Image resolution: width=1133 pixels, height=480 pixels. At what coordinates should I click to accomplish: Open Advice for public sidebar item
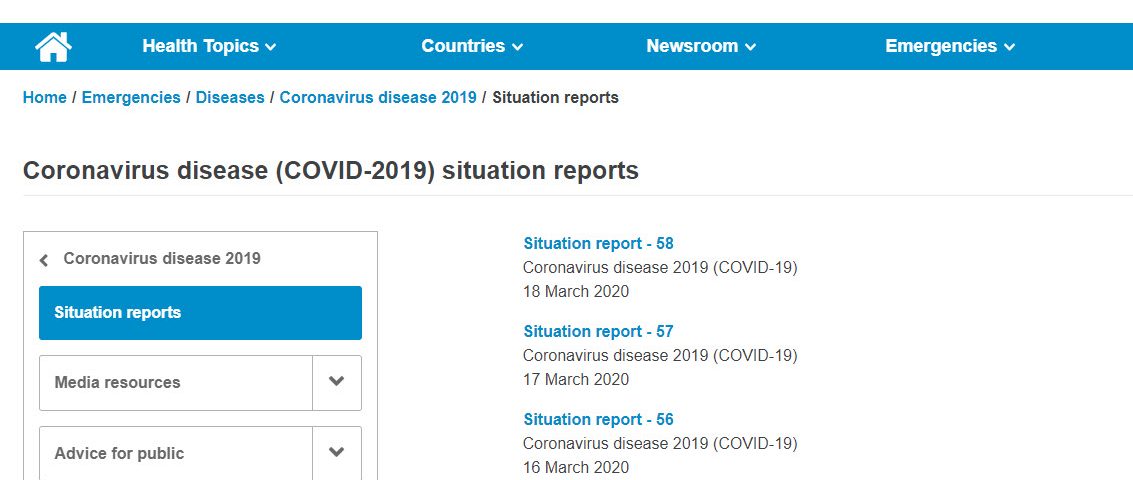click(176, 453)
